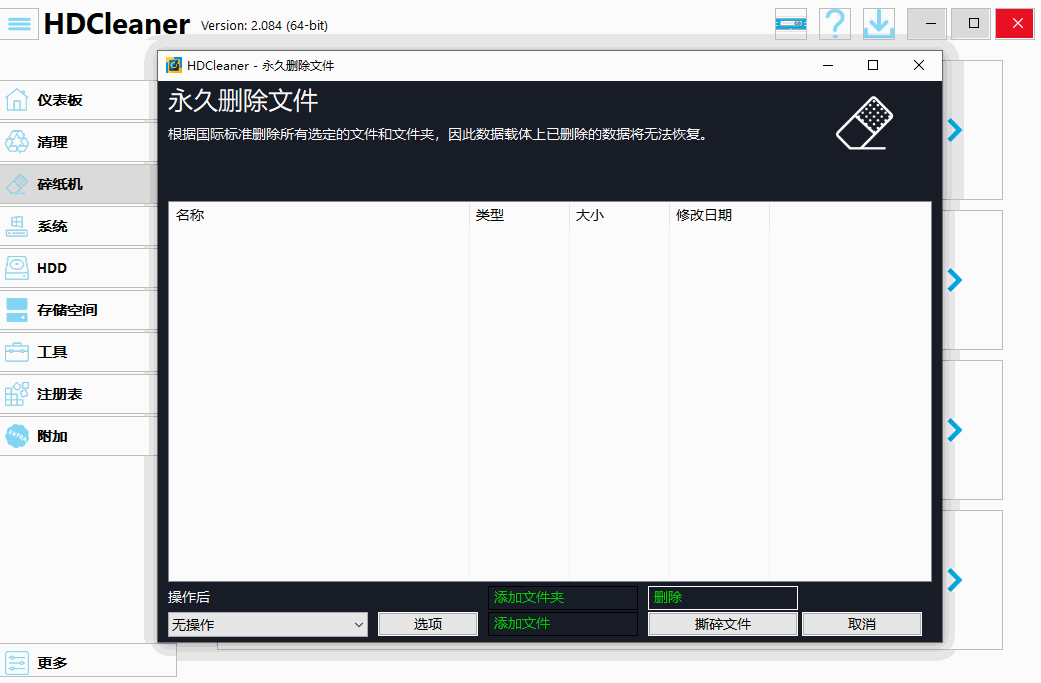This screenshot has width=1041, height=683.
Task: Open the 仪表板 sidebar section
Action: click(78, 100)
